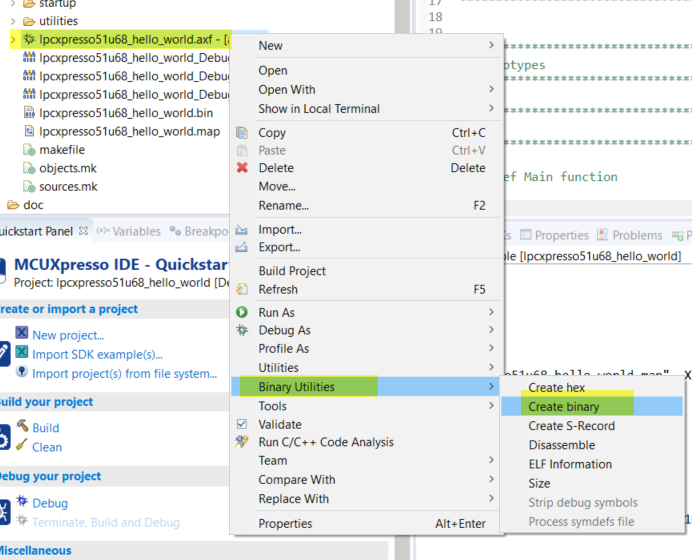This screenshot has width=692, height=560.
Task: Click the New project icon in Quickstart
Action: click(22, 334)
